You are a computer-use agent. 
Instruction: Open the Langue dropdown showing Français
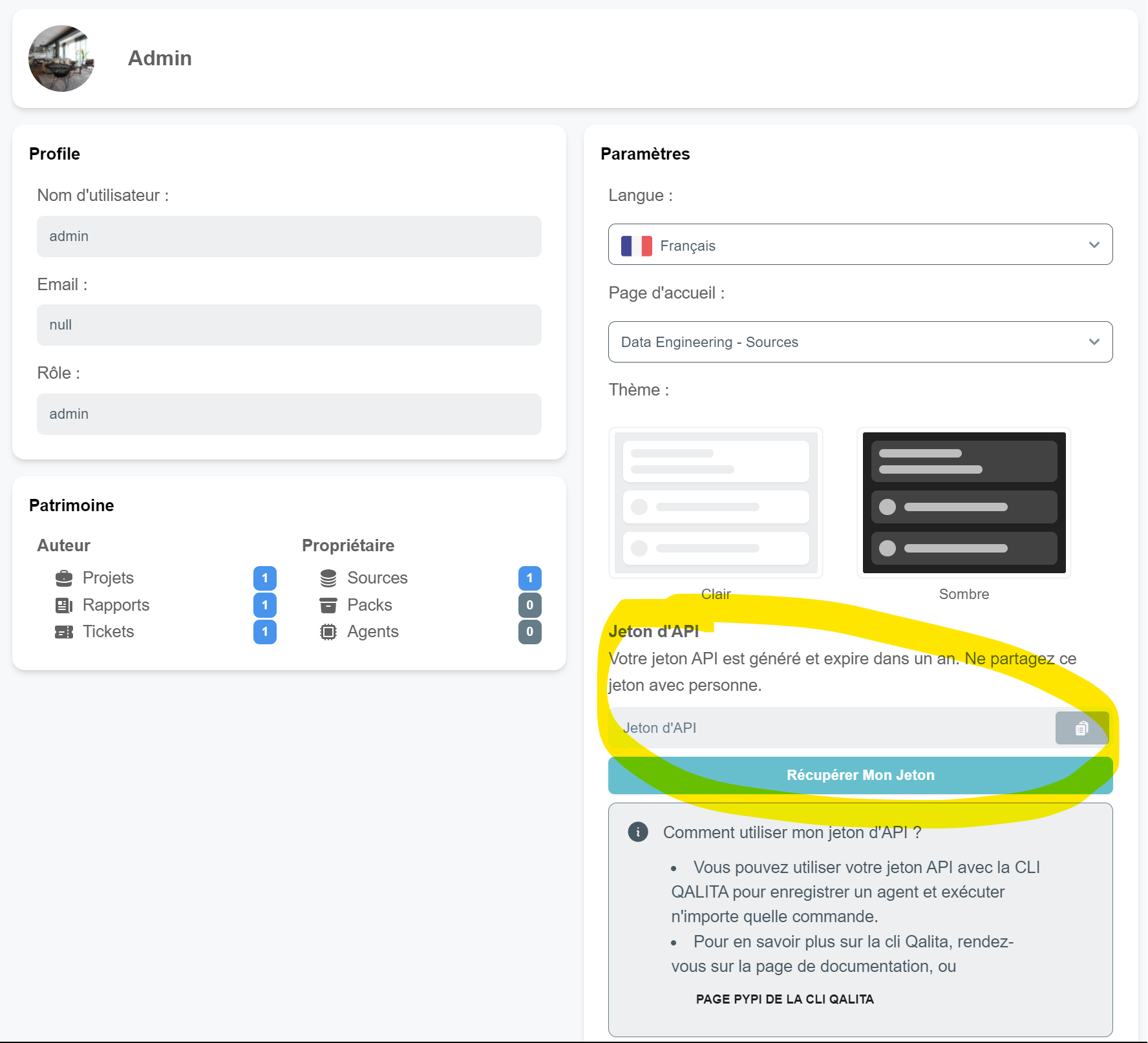[860, 245]
